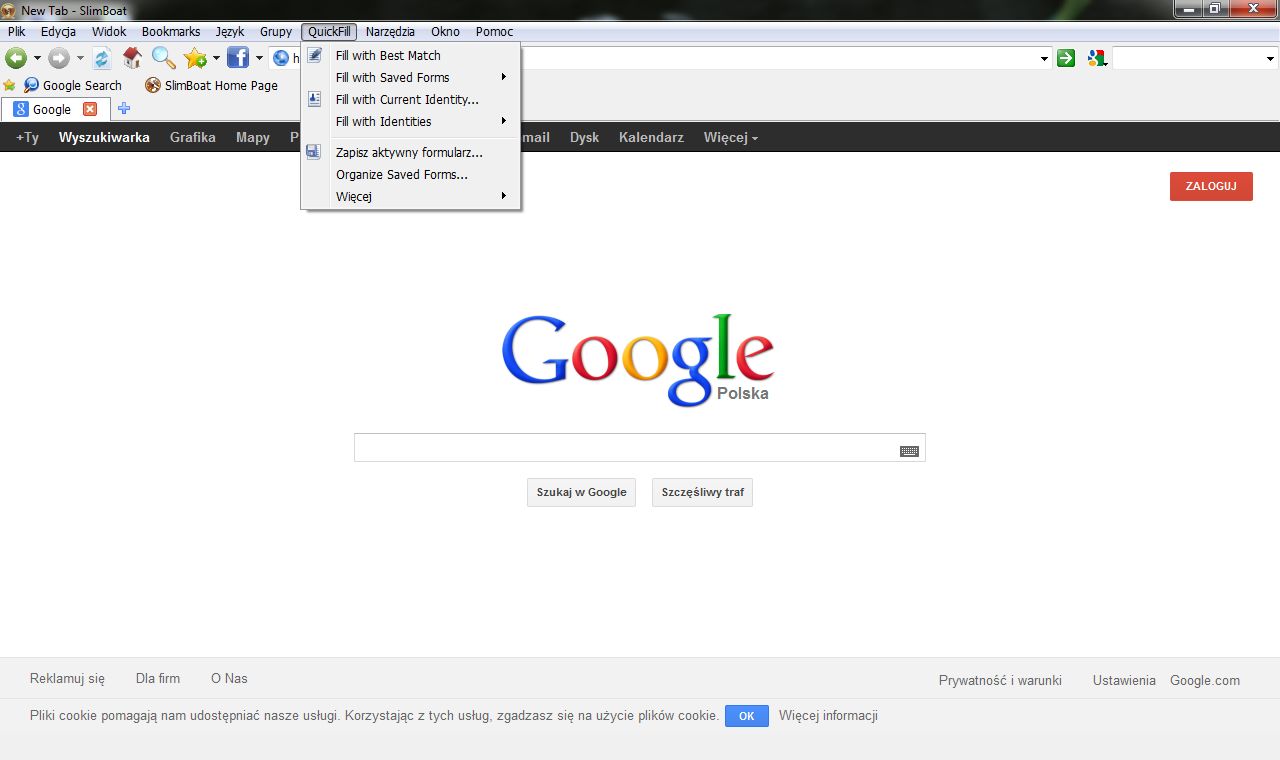
Task: Expand the address bar URL dropdown
Action: 1044,59
